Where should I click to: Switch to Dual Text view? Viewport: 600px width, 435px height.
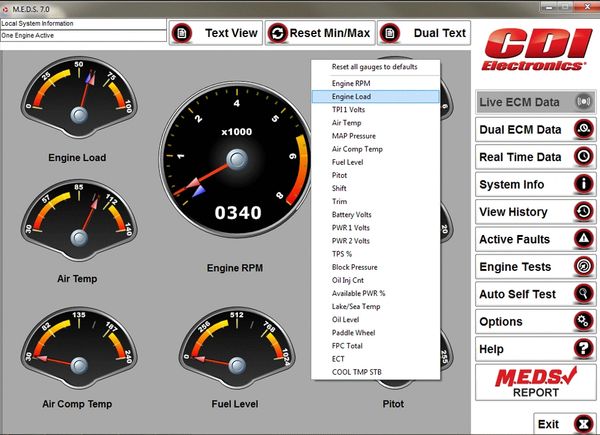[424, 33]
